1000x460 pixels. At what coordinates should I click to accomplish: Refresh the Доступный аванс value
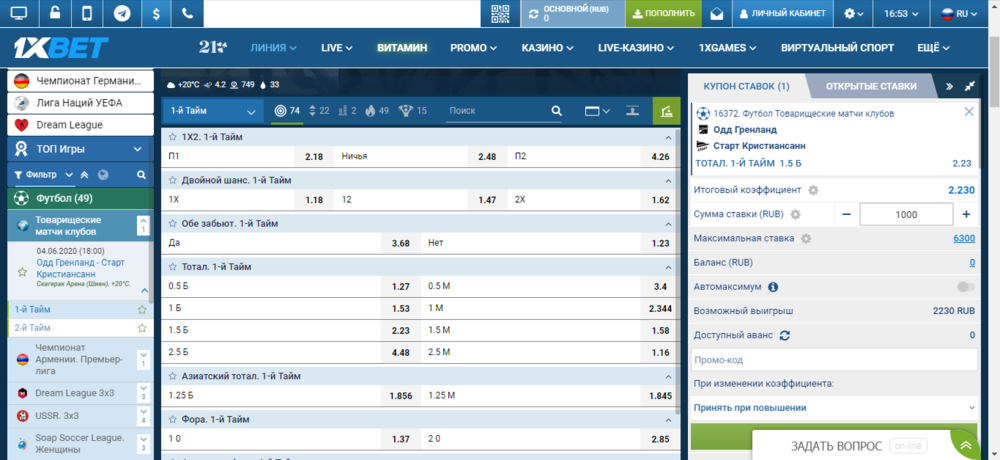click(x=785, y=335)
